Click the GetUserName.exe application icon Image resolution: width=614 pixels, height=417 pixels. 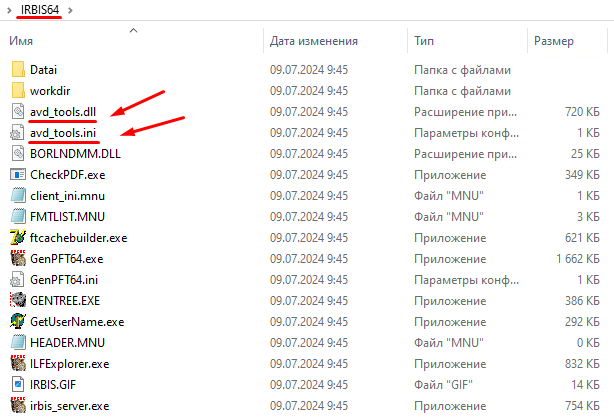click(18, 321)
